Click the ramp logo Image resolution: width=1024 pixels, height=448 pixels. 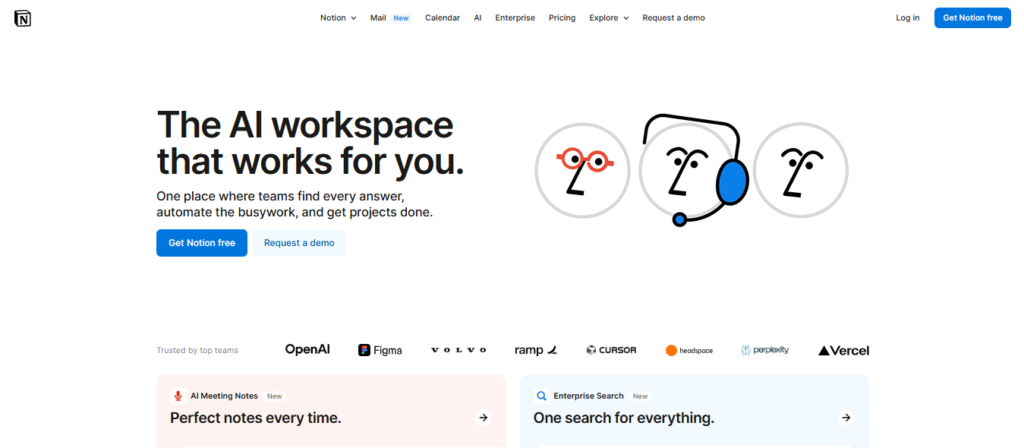click(x=536, y=351)
